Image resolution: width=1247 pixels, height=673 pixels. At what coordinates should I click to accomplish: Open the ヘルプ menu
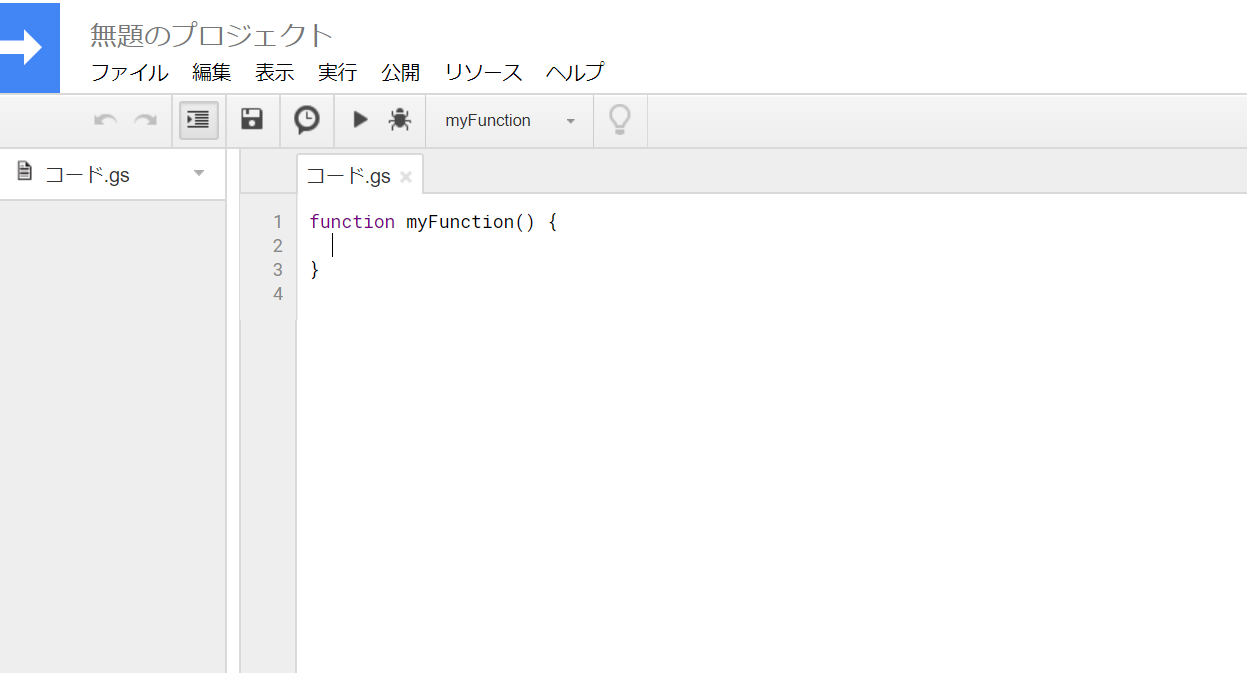point(575,72)
